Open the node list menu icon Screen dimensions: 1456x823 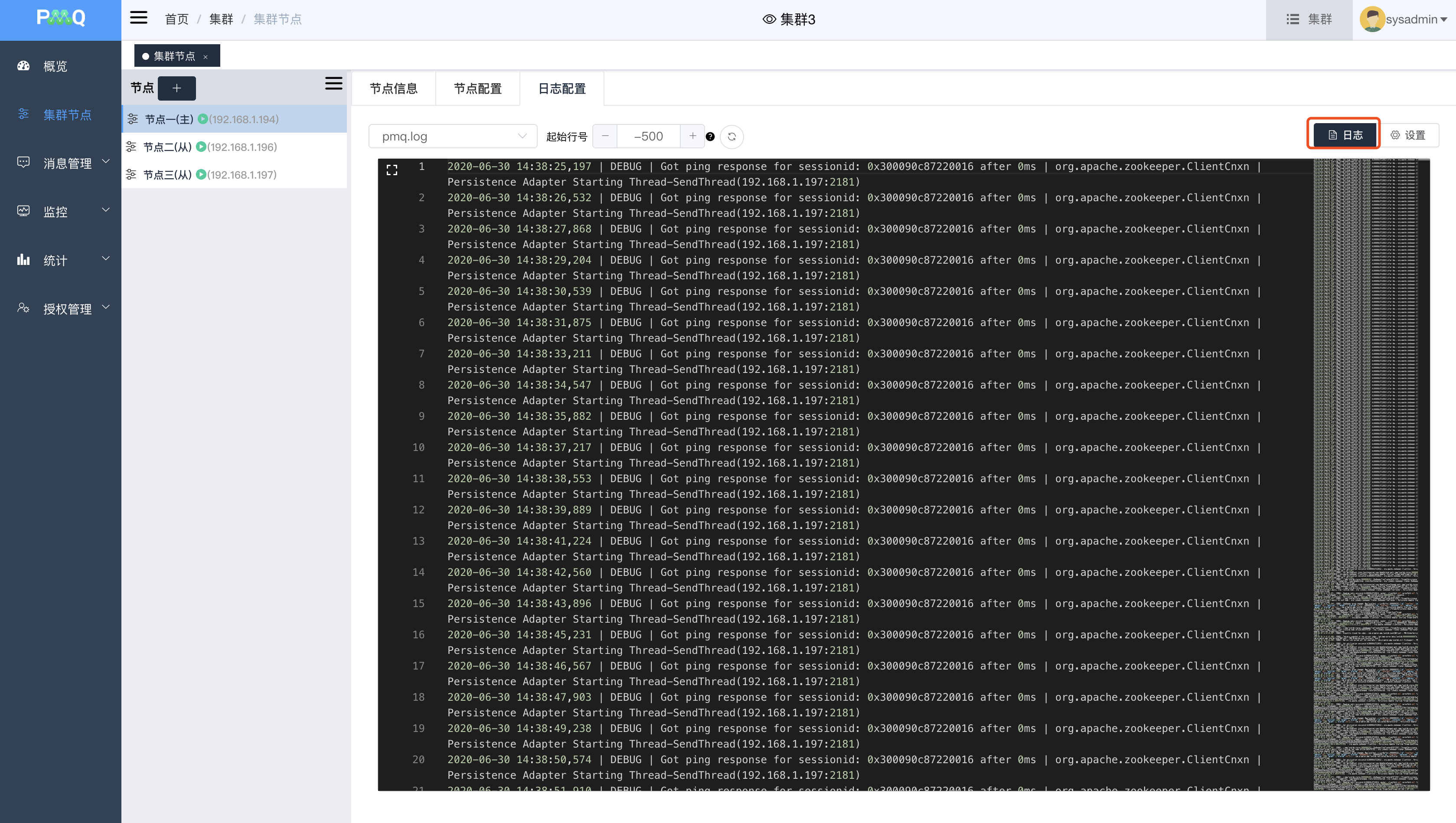[333, 84]
